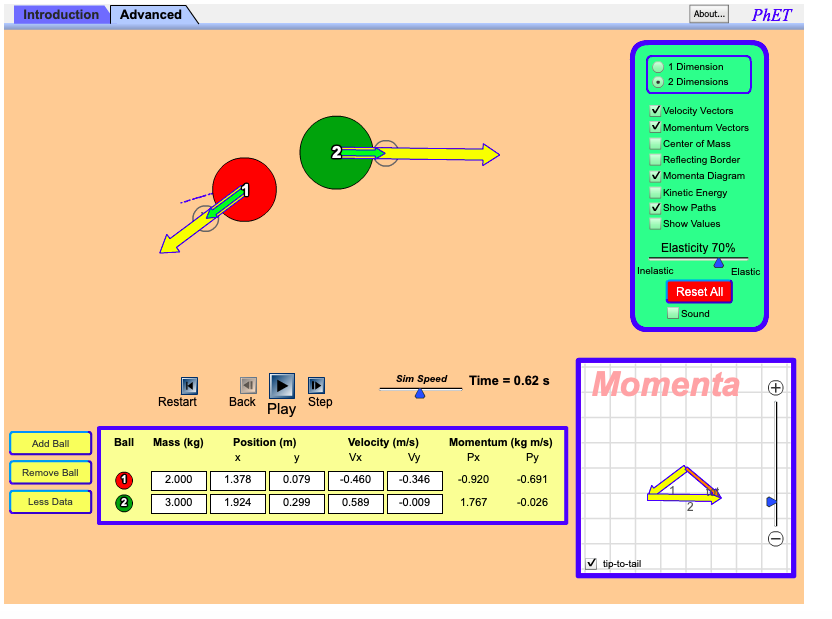Enable the Center of Mass checkbox
Image resolution: width=832 pixels, height=619 pixels.
point(656,143)
